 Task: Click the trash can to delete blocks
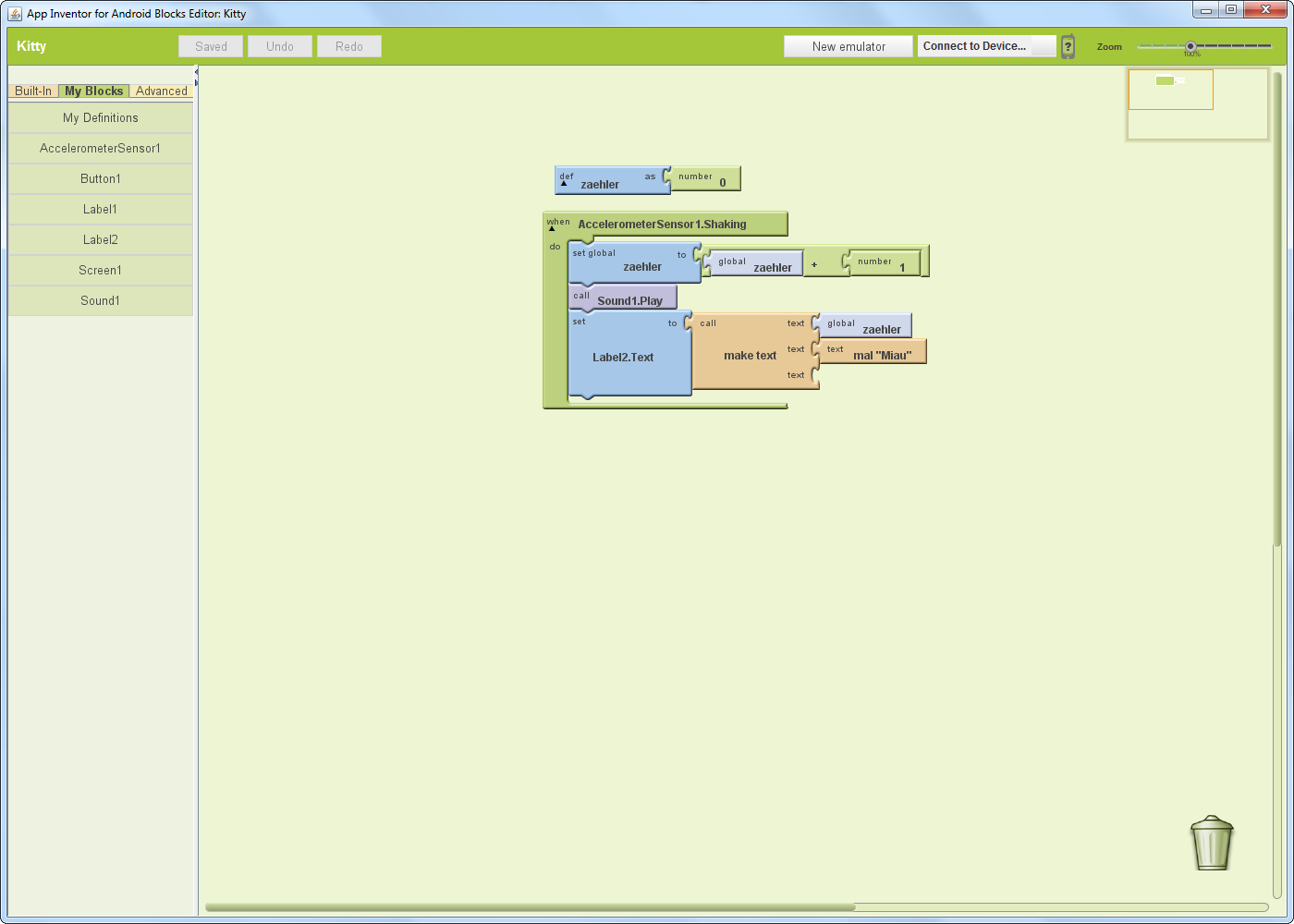[x=1211, y=843]
